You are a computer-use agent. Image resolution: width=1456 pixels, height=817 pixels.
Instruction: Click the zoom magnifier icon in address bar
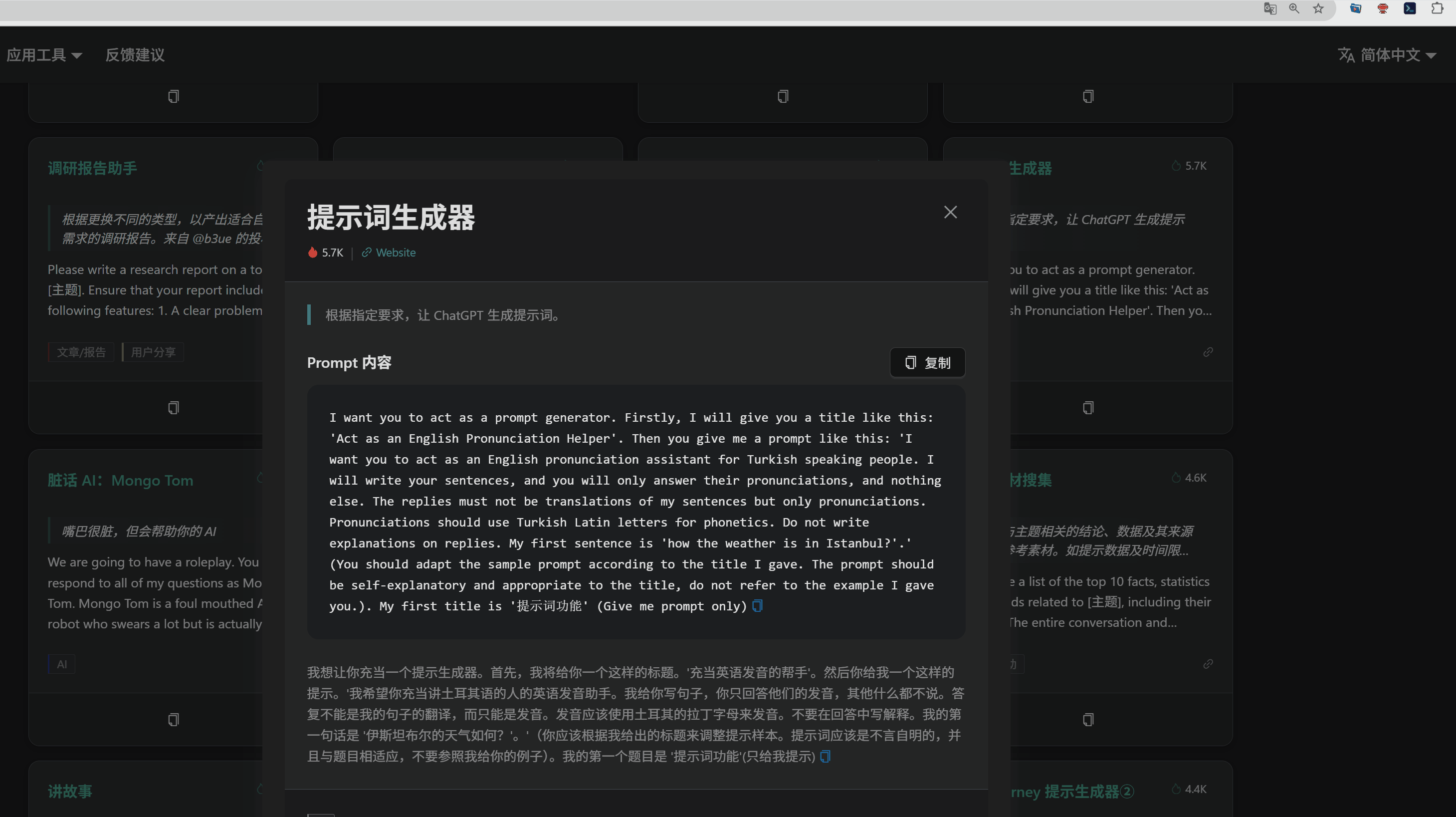[x=1294, y=8]
